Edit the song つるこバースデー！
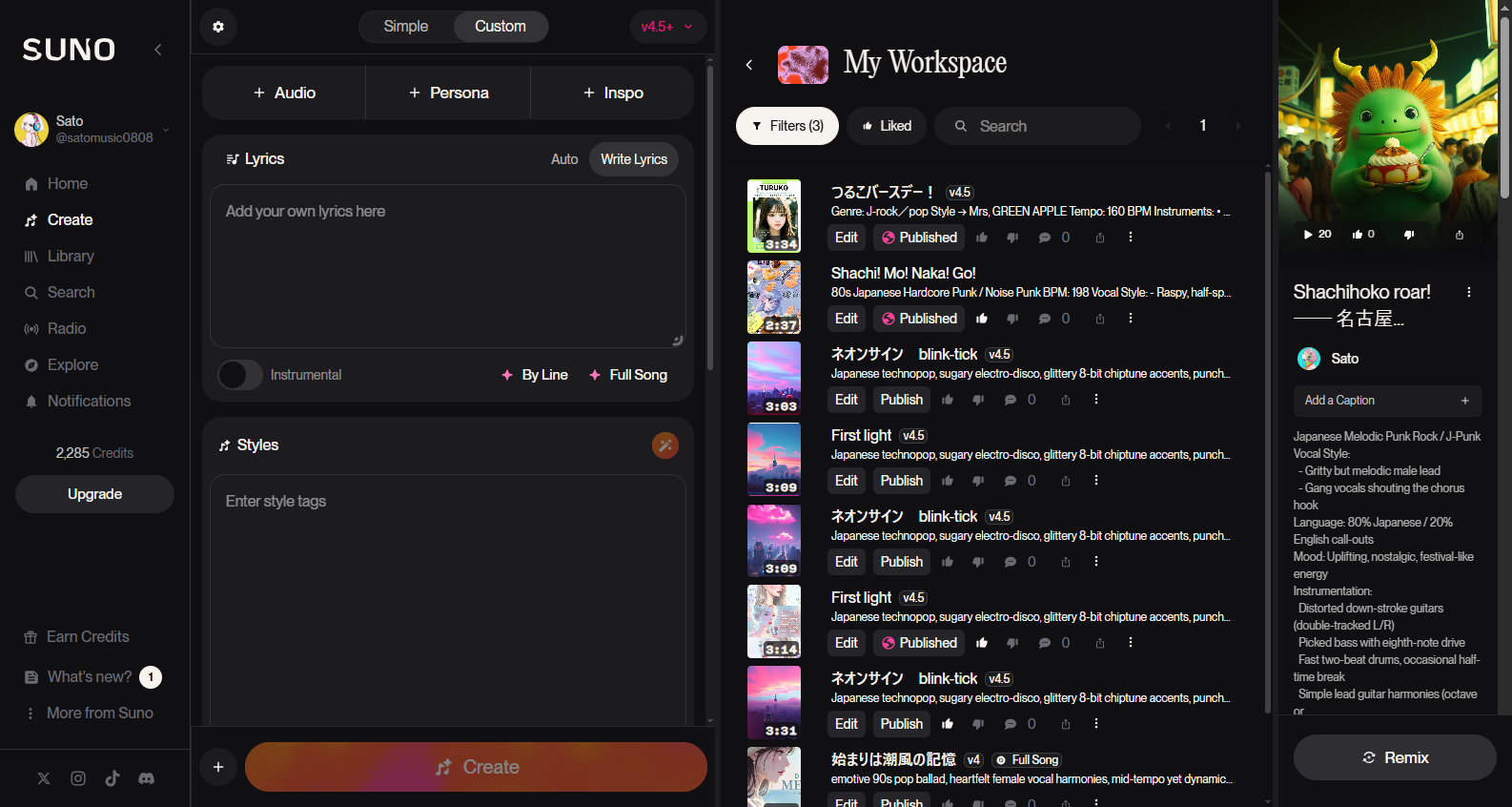Viewport: 1512px width, 807px height. (x=847, y=238)
